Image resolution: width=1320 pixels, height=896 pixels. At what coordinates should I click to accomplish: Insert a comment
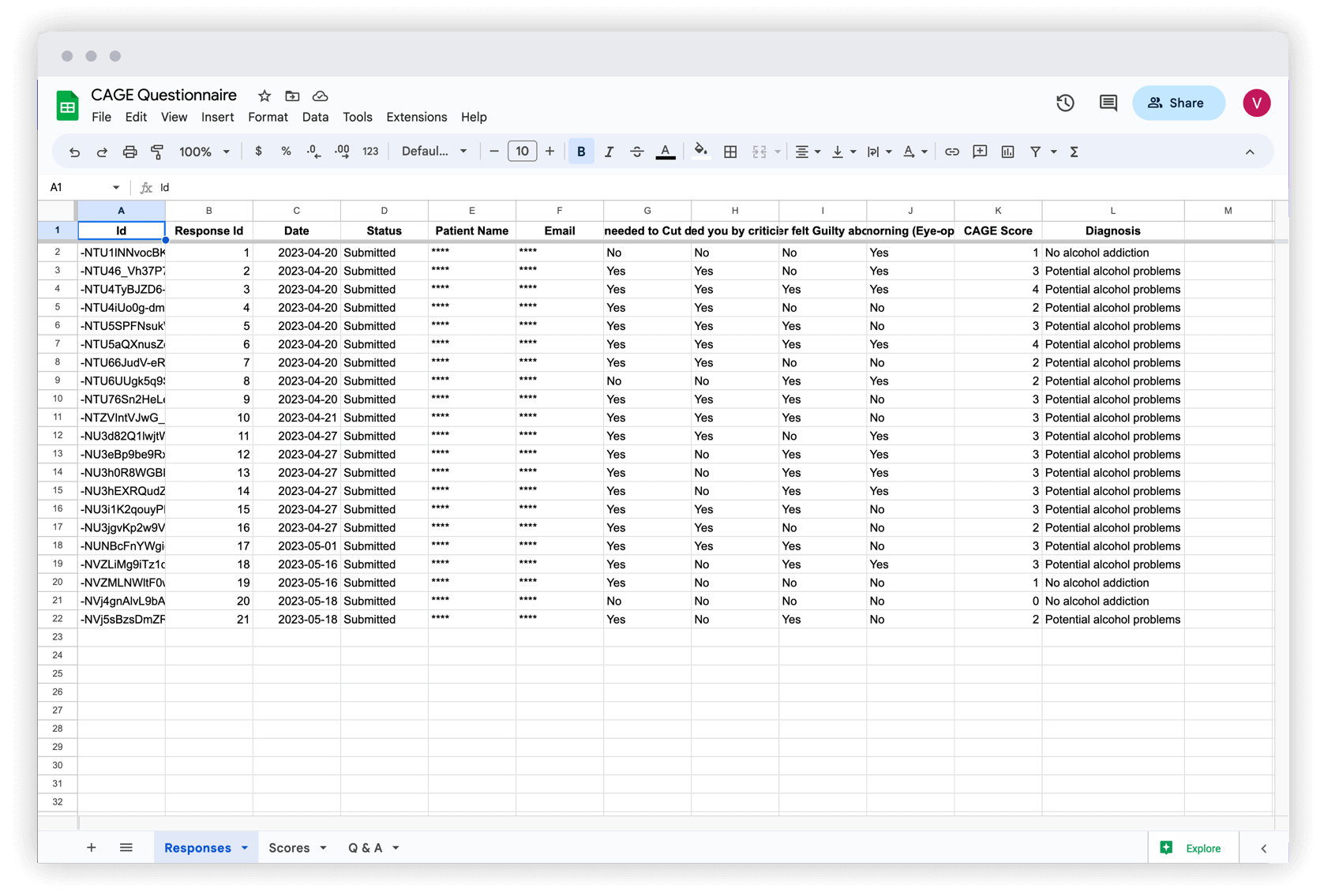(x=980, y=151)
